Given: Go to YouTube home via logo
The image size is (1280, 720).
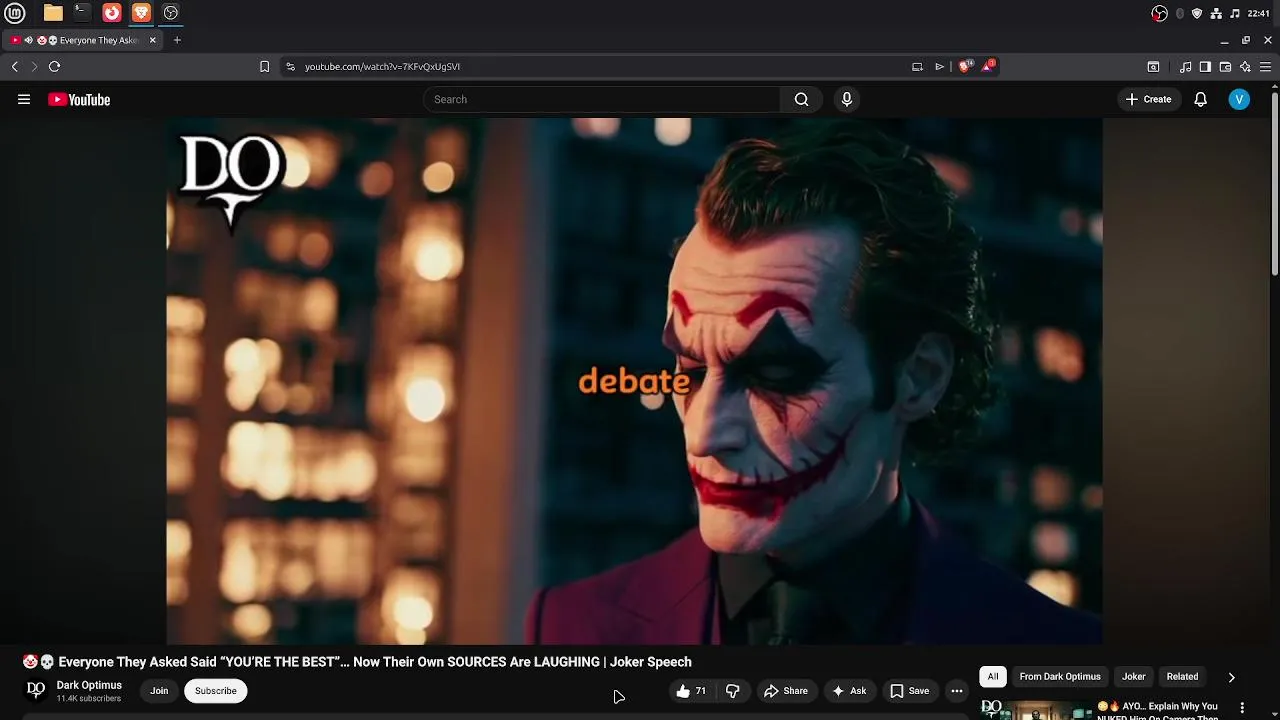Looking at the screenshot, I should pyautogui.click(x=79, y=99).
